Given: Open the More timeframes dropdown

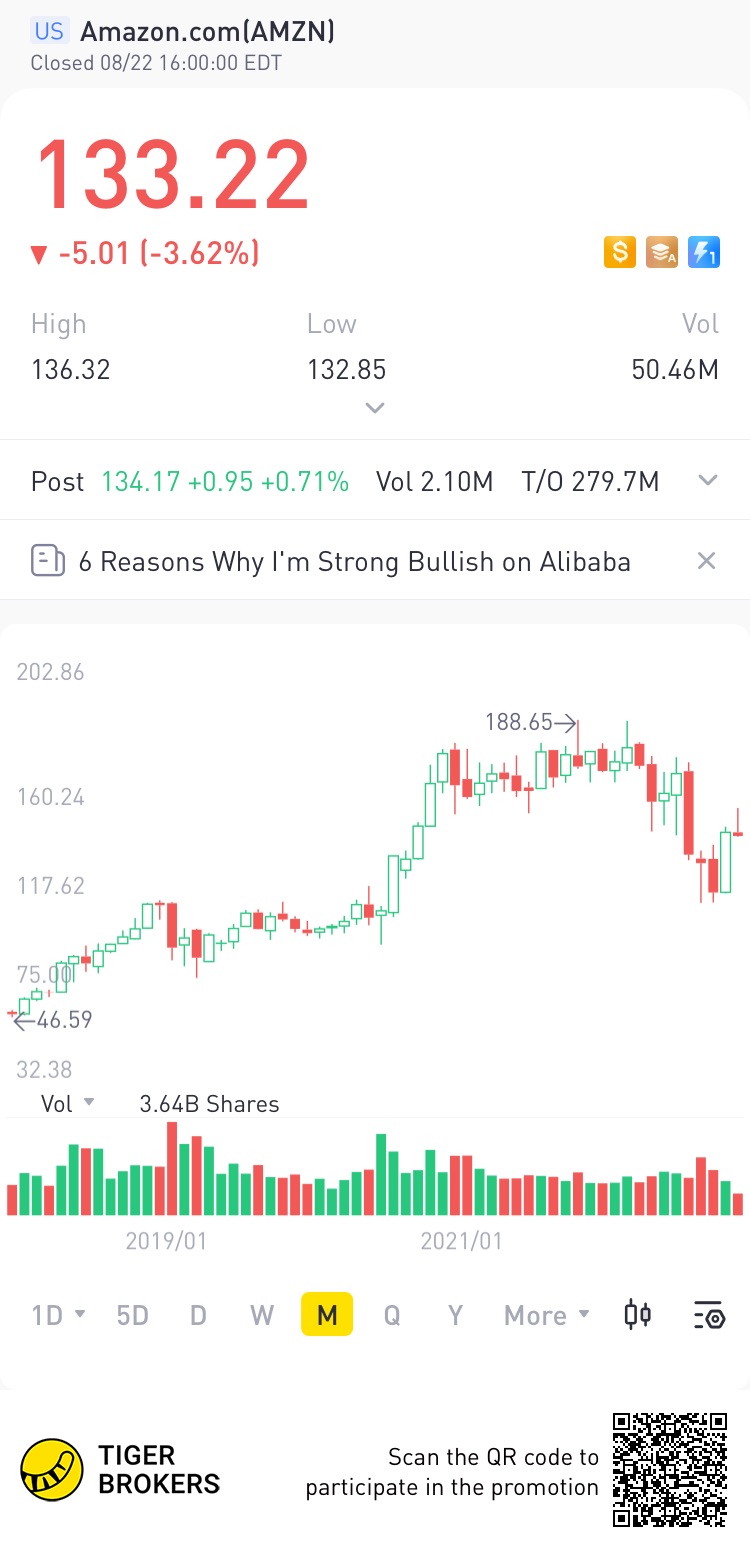Looking at the screenshot, I should tap(546, 1315).
